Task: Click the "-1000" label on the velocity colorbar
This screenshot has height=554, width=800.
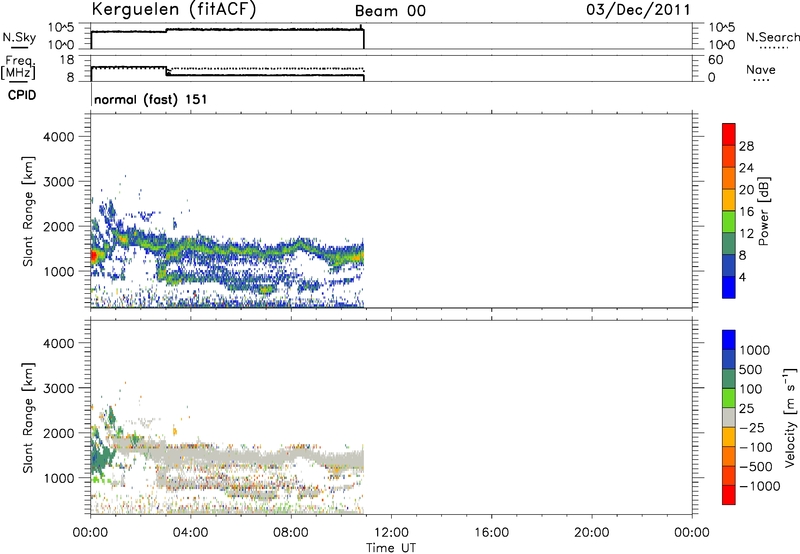Action: click(x=760, y=486)
